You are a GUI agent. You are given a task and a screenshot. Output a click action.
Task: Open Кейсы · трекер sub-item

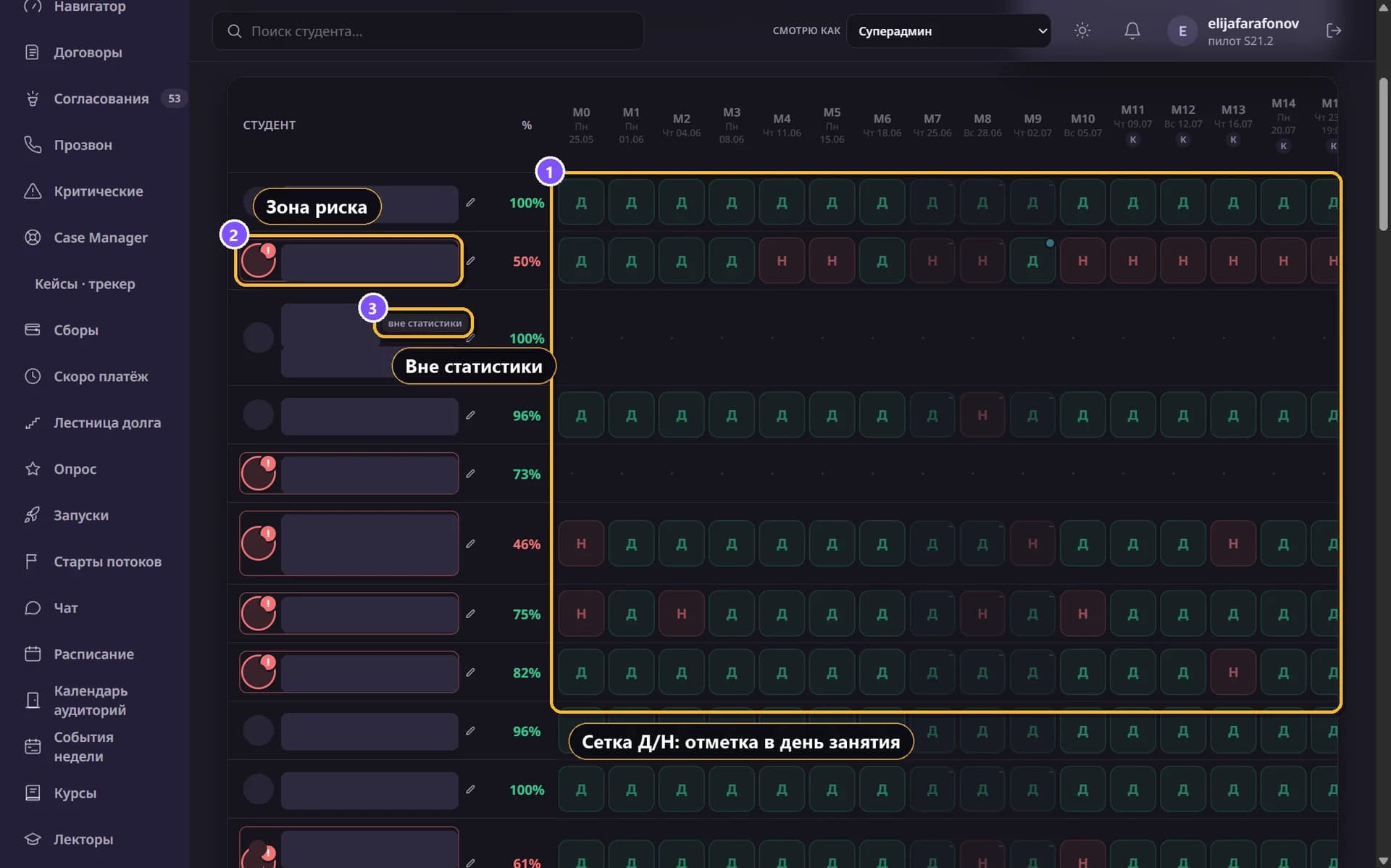coord(85,284)
